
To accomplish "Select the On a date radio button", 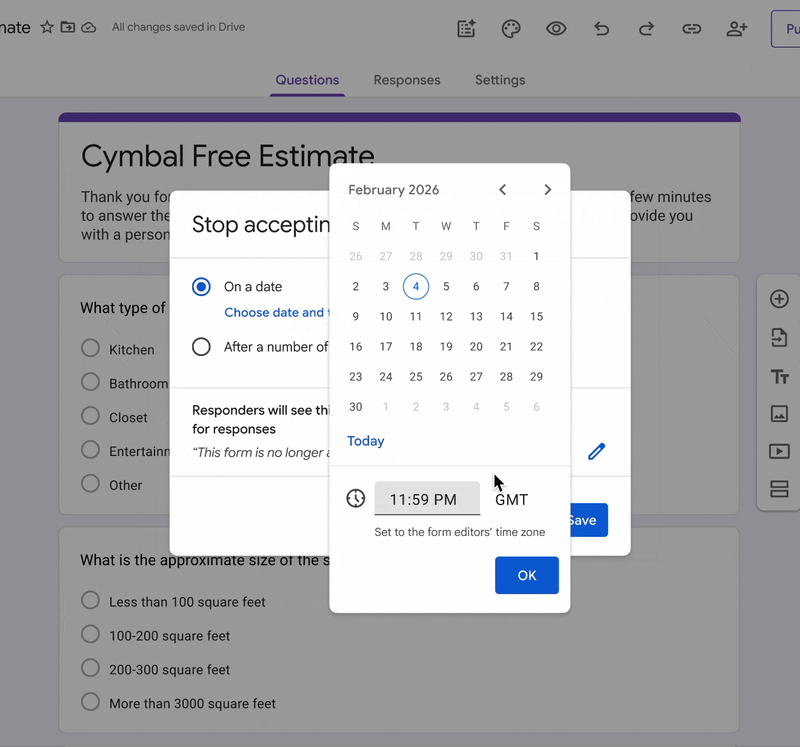I will pyautogui.click(x=200, y=287).
